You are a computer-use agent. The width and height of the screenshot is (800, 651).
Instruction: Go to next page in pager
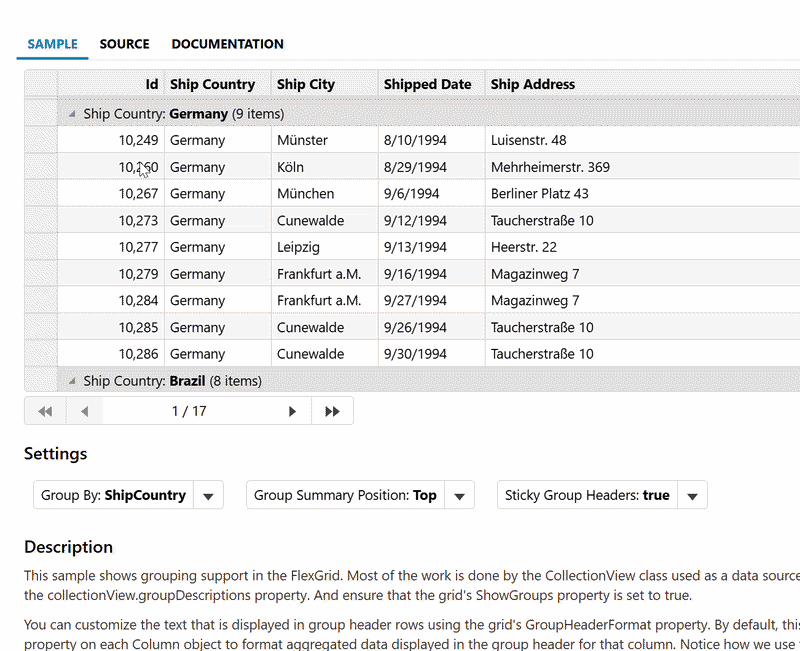click(292, 411)
